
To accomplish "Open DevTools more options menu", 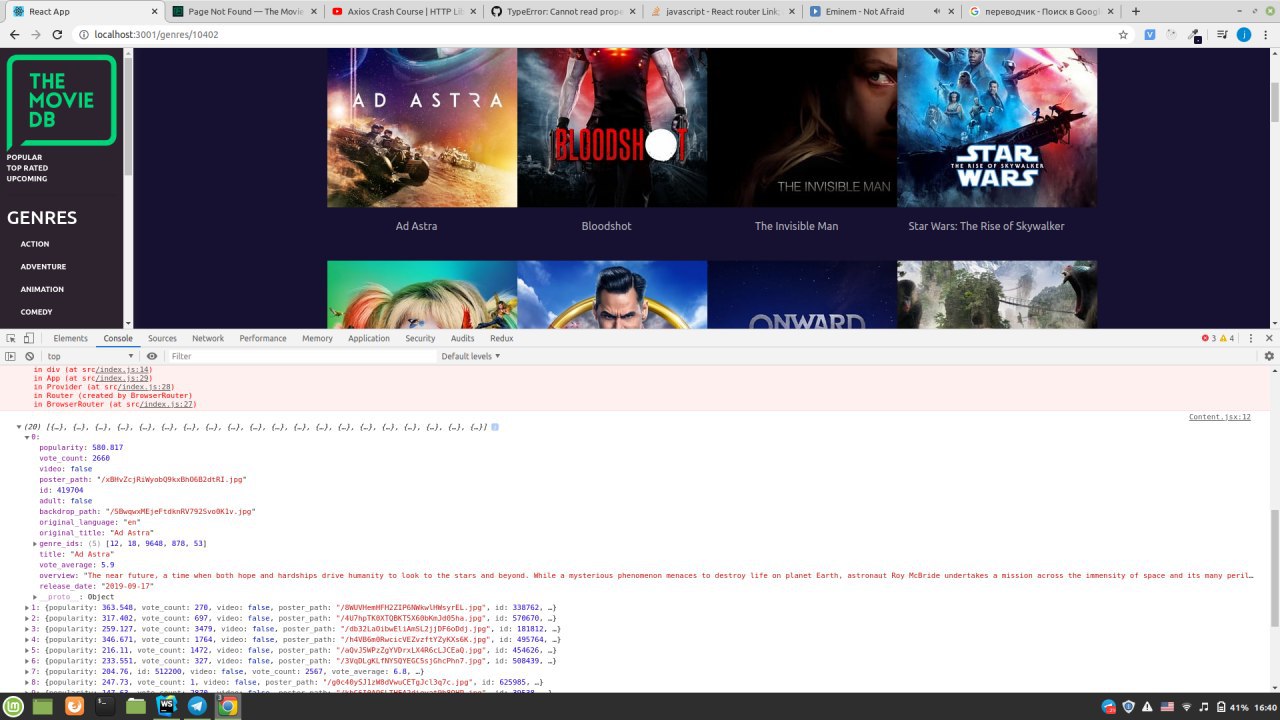I will click(1253, 338).
